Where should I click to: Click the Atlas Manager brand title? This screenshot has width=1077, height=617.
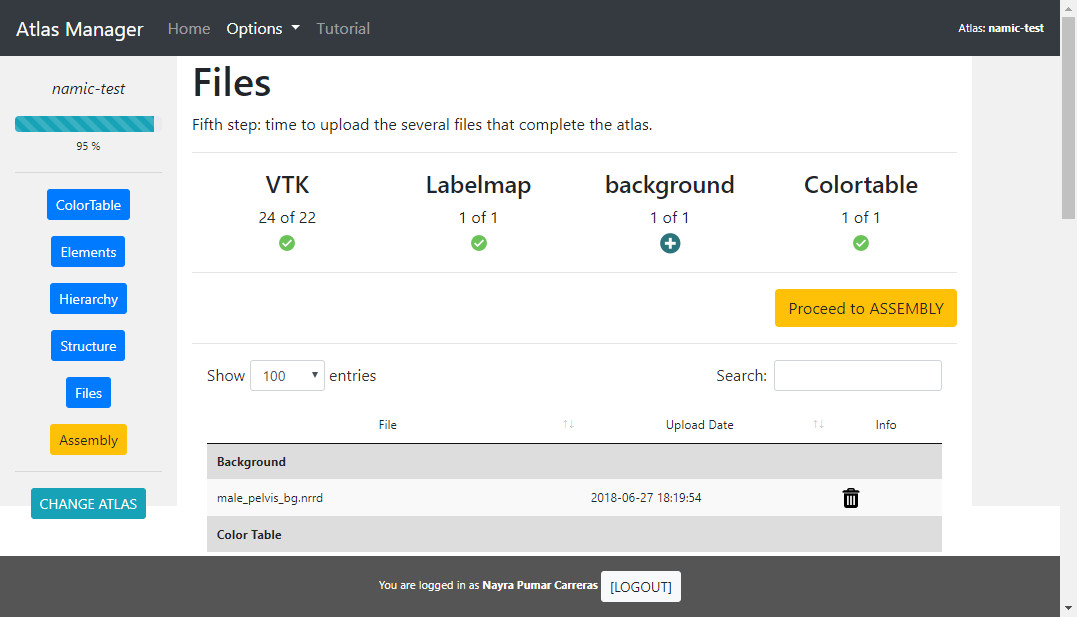click(x=80, y=29)
